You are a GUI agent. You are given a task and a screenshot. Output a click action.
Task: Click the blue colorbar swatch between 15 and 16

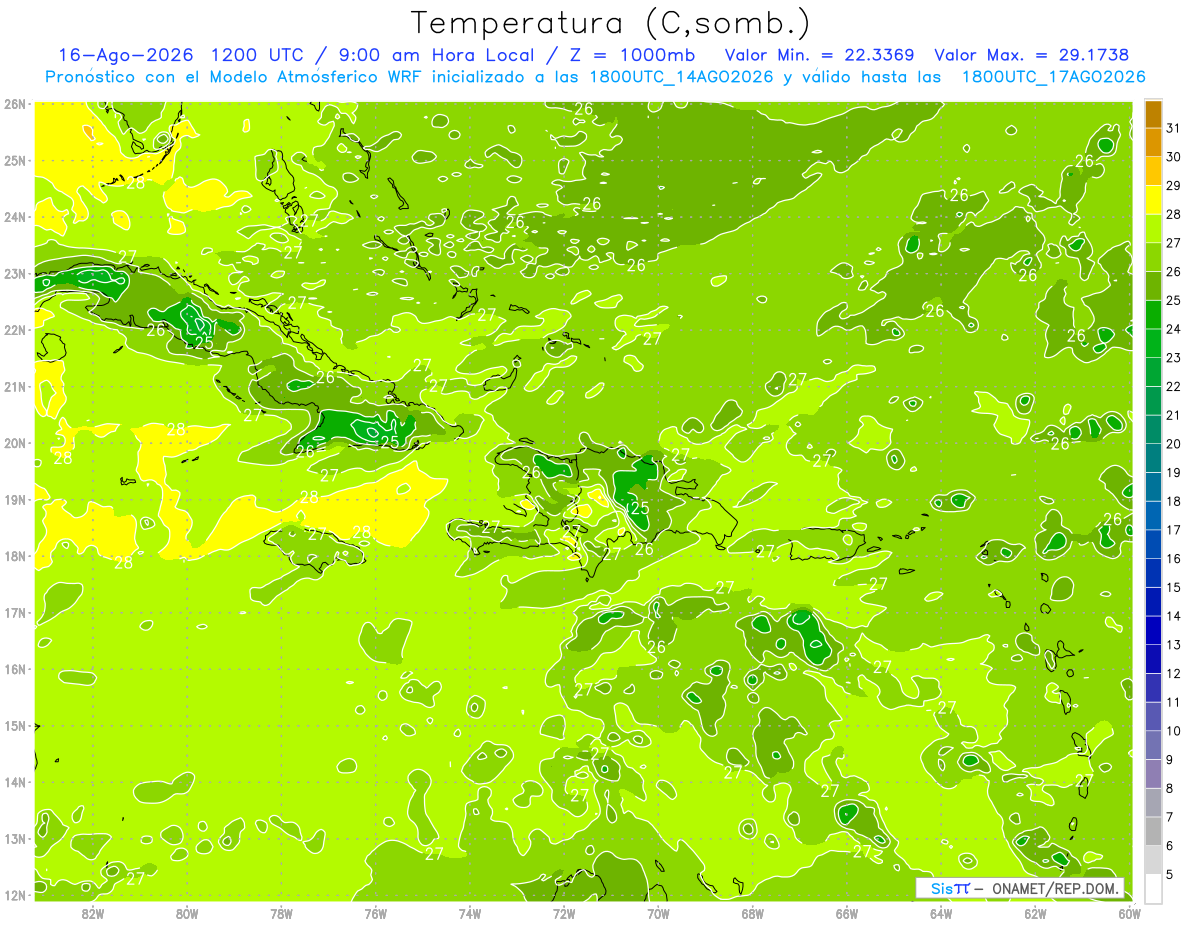pos(1153,573)
